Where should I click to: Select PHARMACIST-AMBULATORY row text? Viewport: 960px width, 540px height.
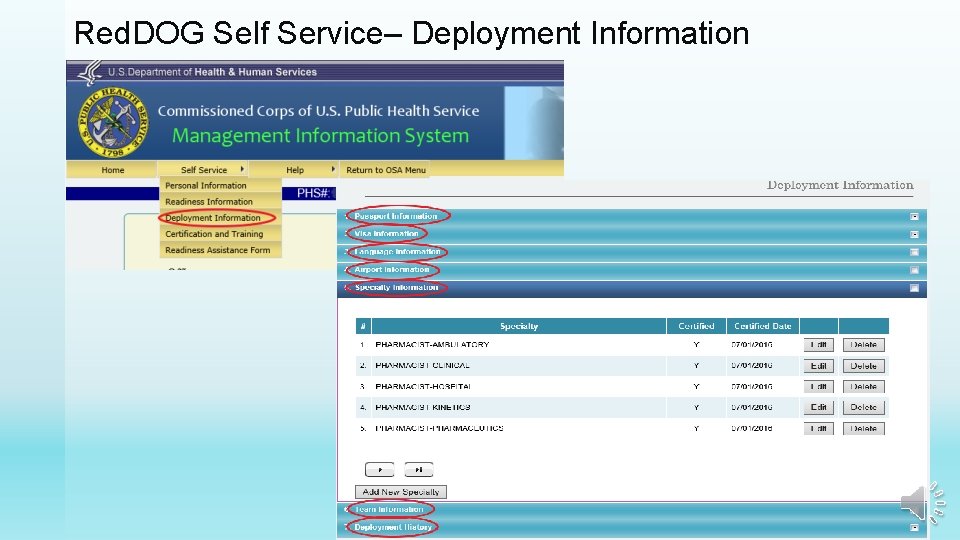[432, 345]
